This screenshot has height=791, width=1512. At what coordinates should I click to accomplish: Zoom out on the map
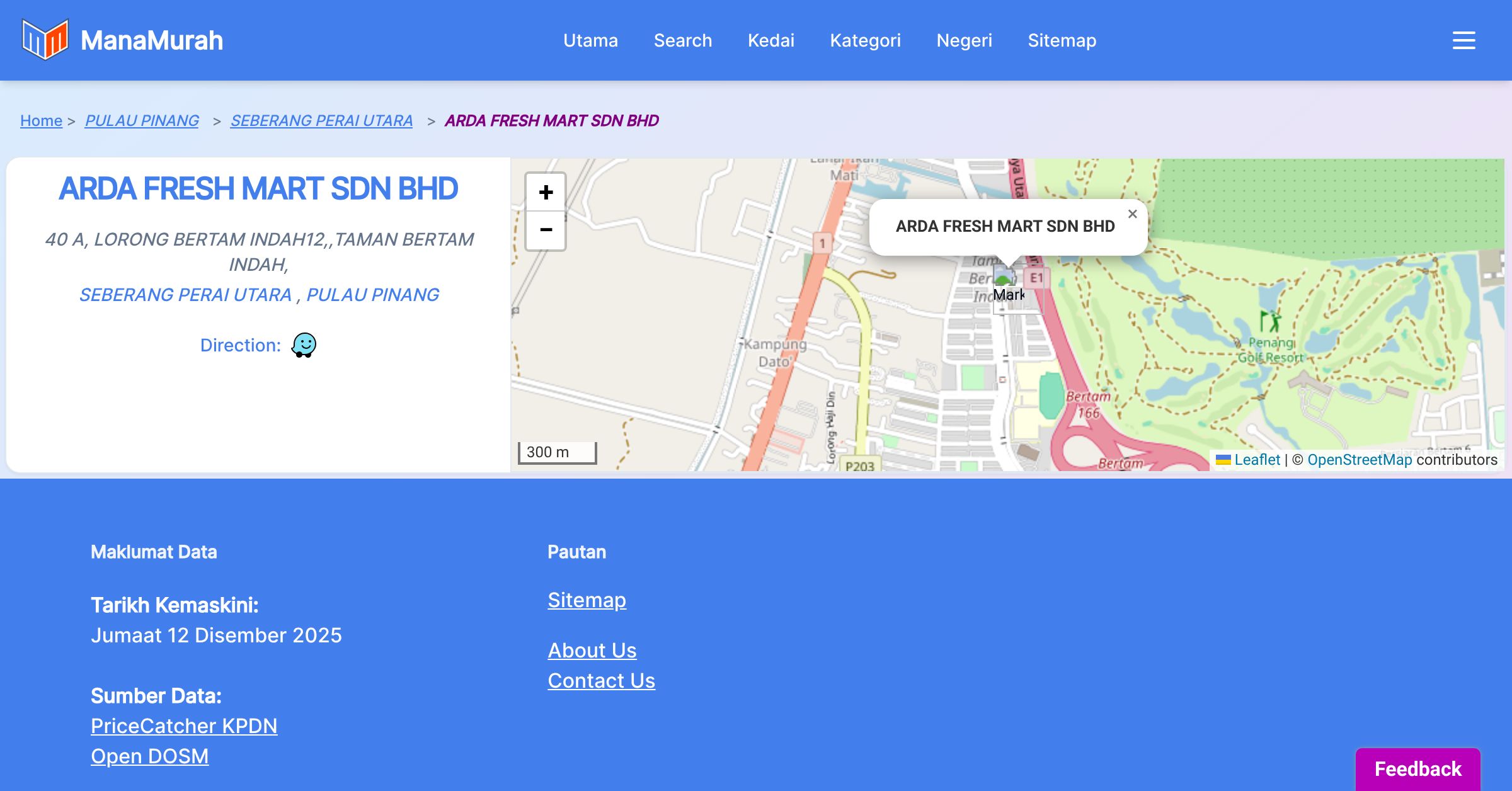[x=546, y=230]
